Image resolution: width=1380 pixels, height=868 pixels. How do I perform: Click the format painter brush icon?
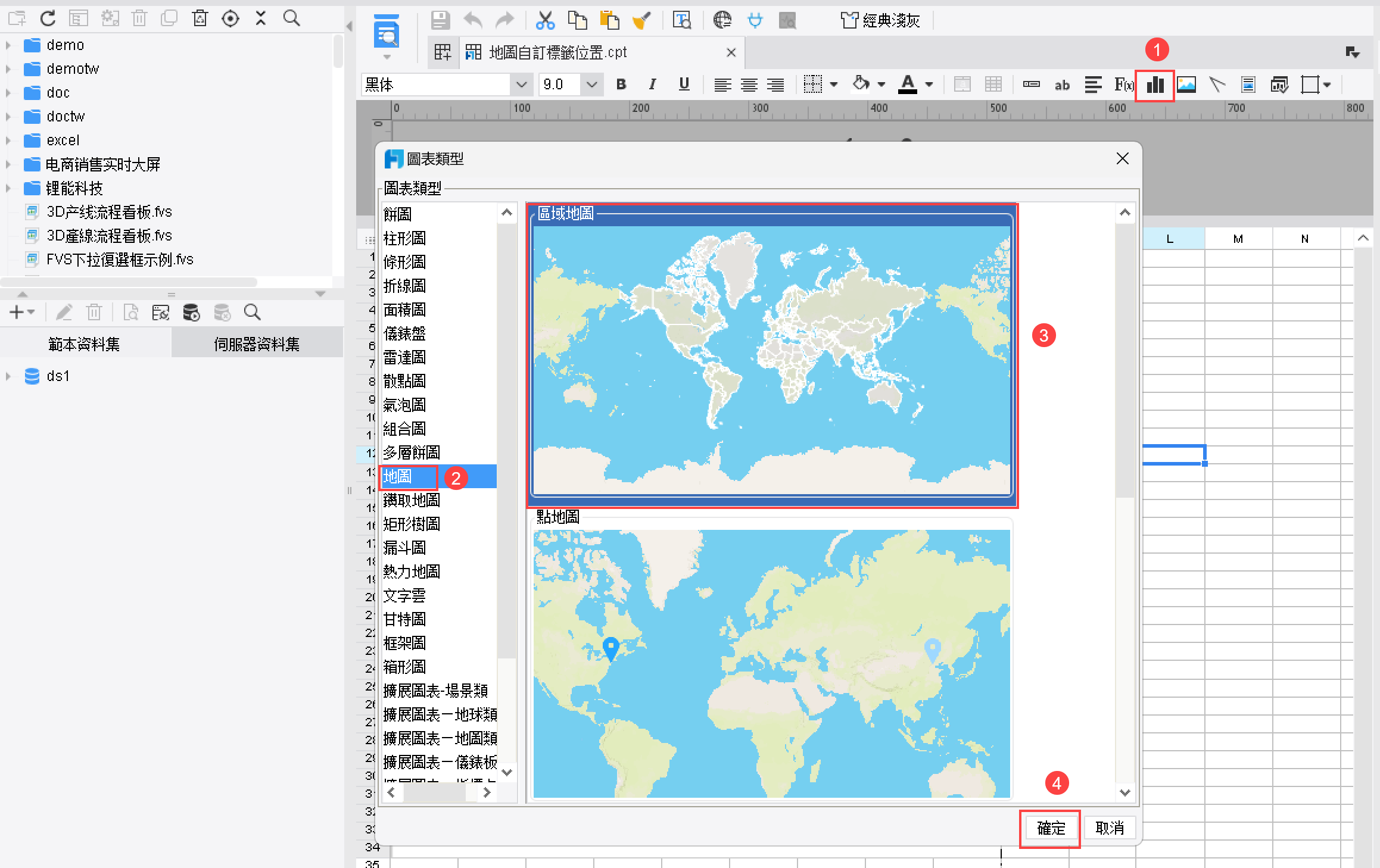(x=641, y=21)
